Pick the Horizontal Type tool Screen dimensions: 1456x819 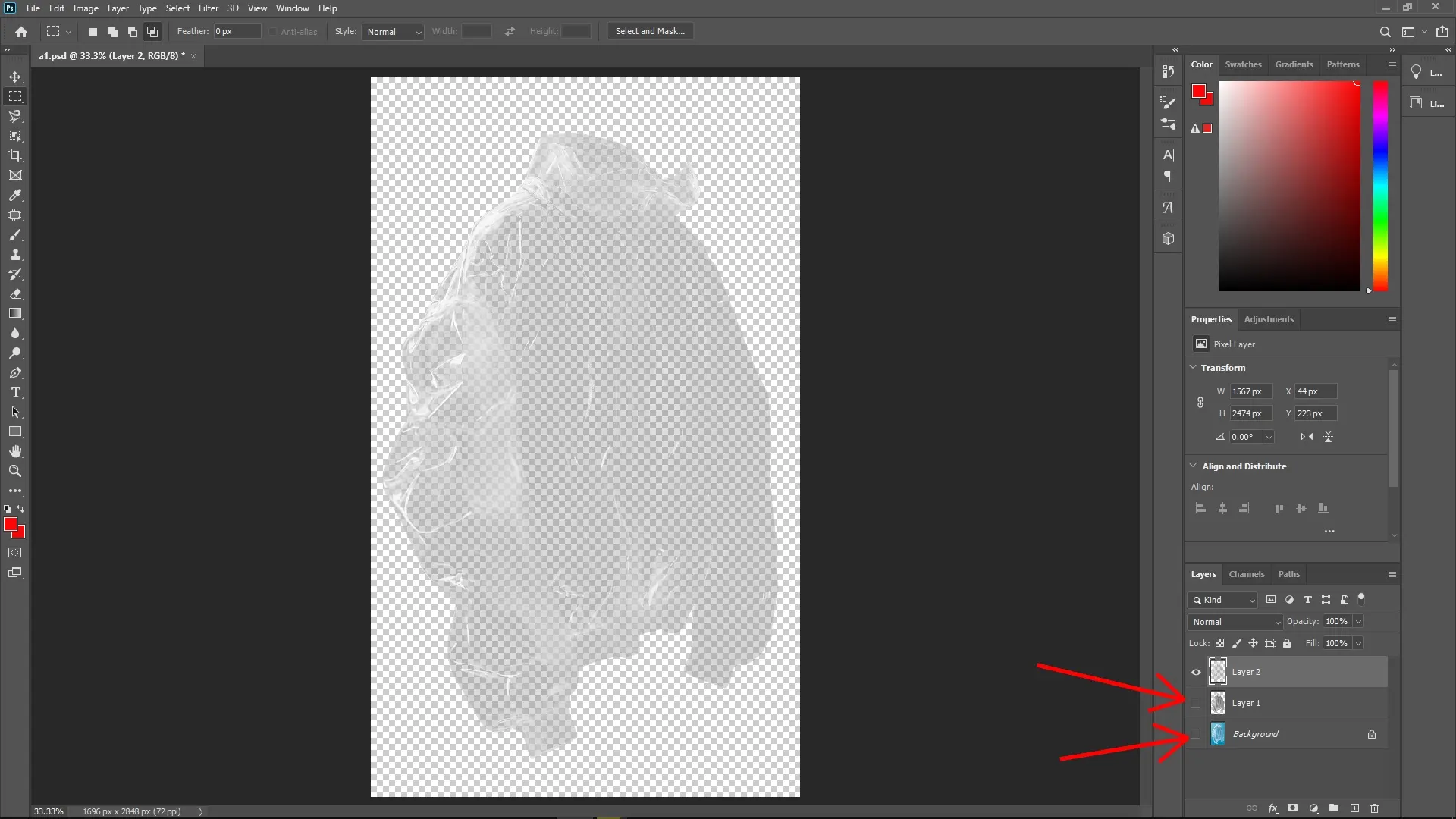click(15, 393)
